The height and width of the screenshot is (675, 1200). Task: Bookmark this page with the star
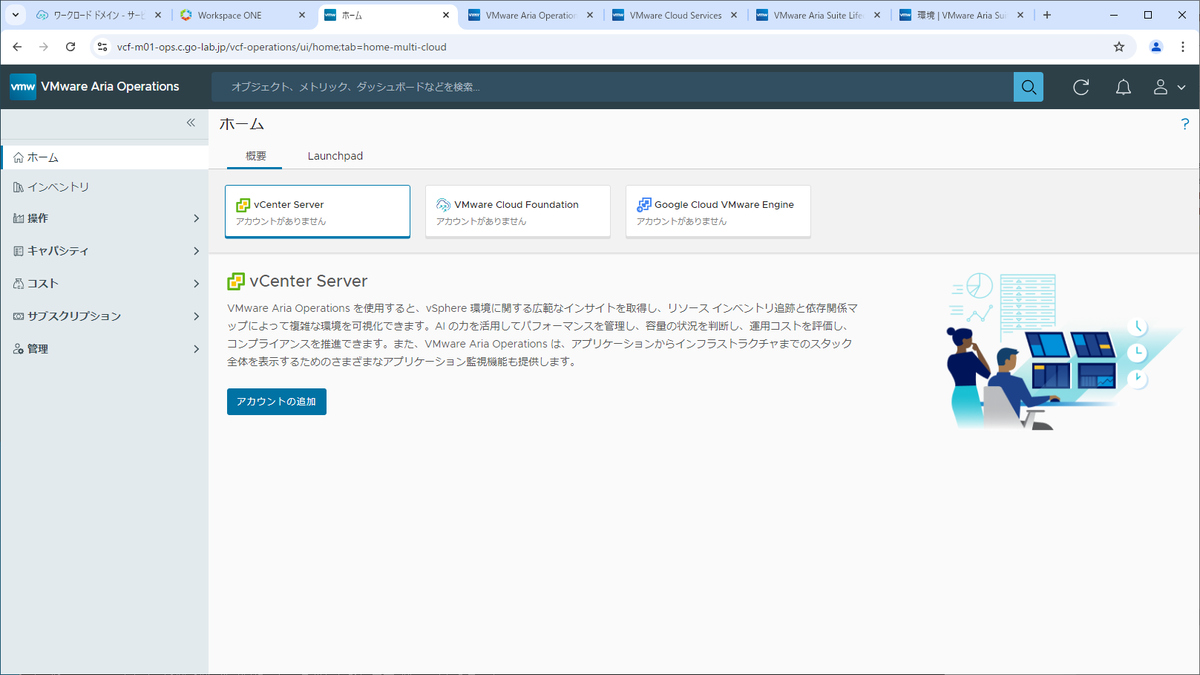(x=1119, y=46)
